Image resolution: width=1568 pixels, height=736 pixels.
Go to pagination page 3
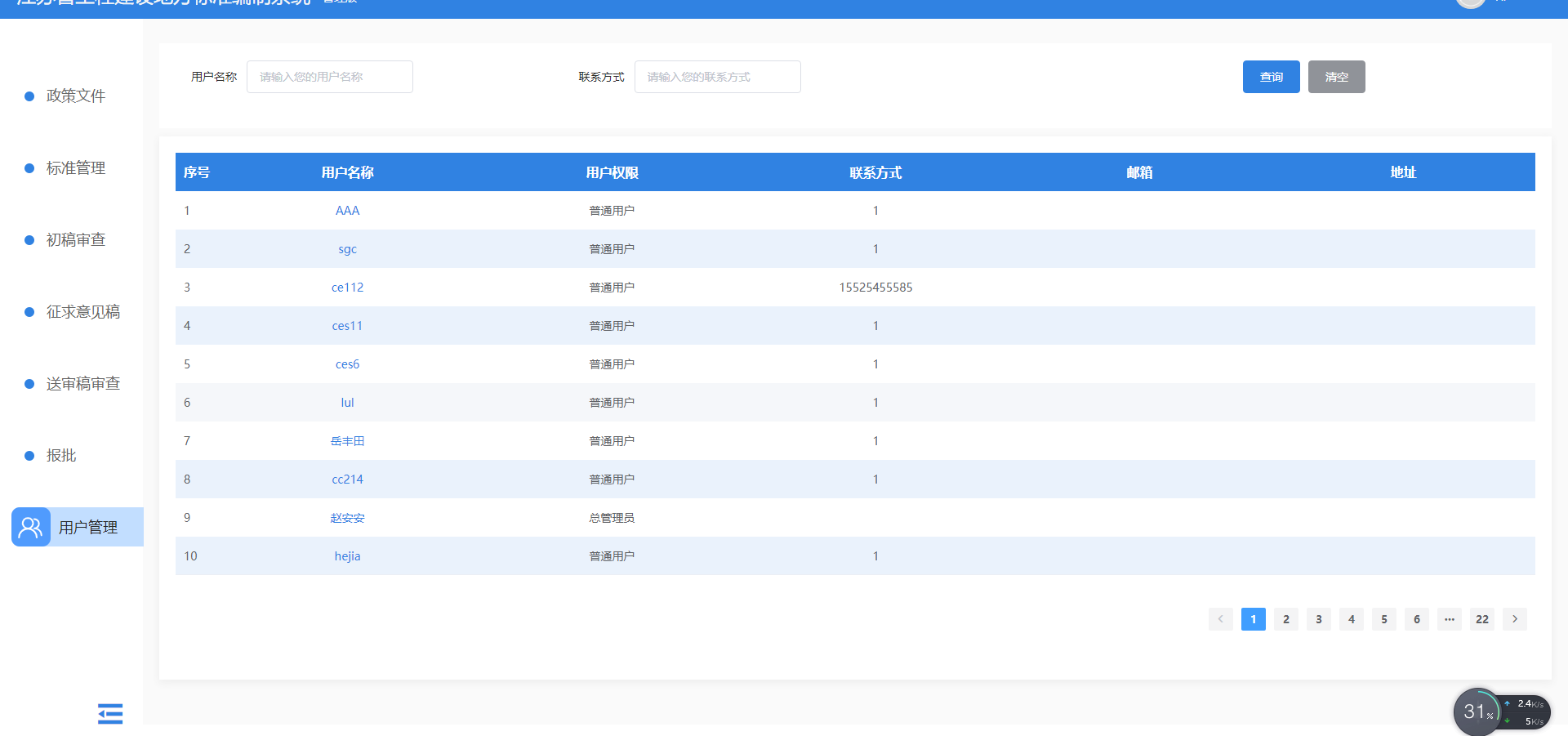(1319, 619)
